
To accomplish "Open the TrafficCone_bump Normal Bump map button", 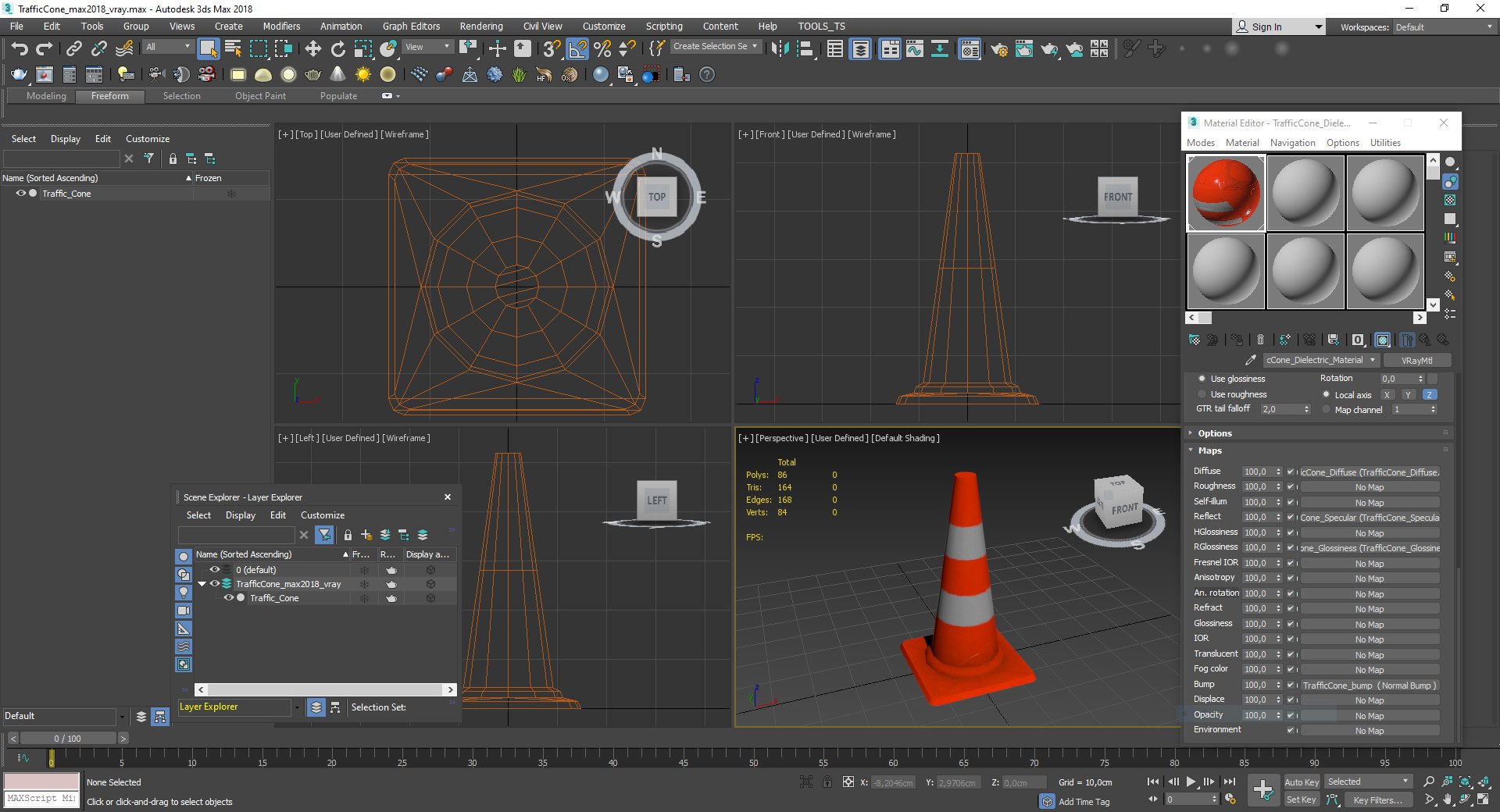I will coord(1370,686).
